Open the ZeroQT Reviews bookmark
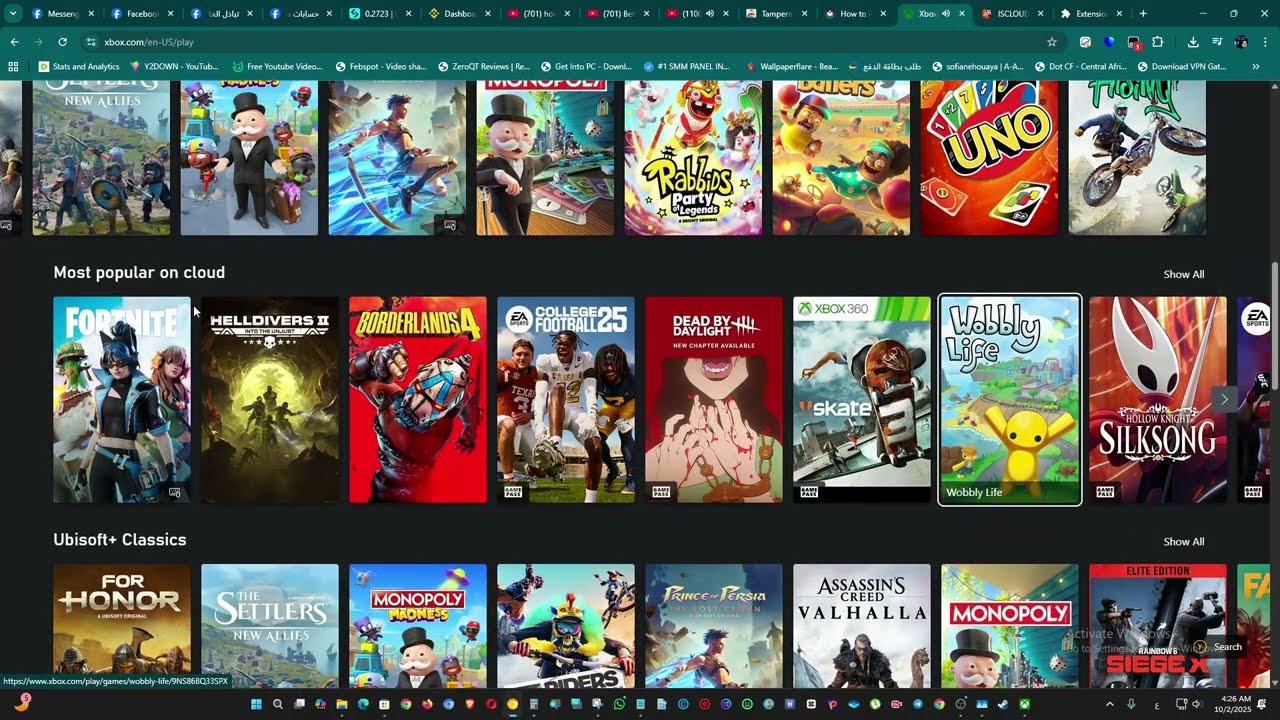 click(483, 66)
